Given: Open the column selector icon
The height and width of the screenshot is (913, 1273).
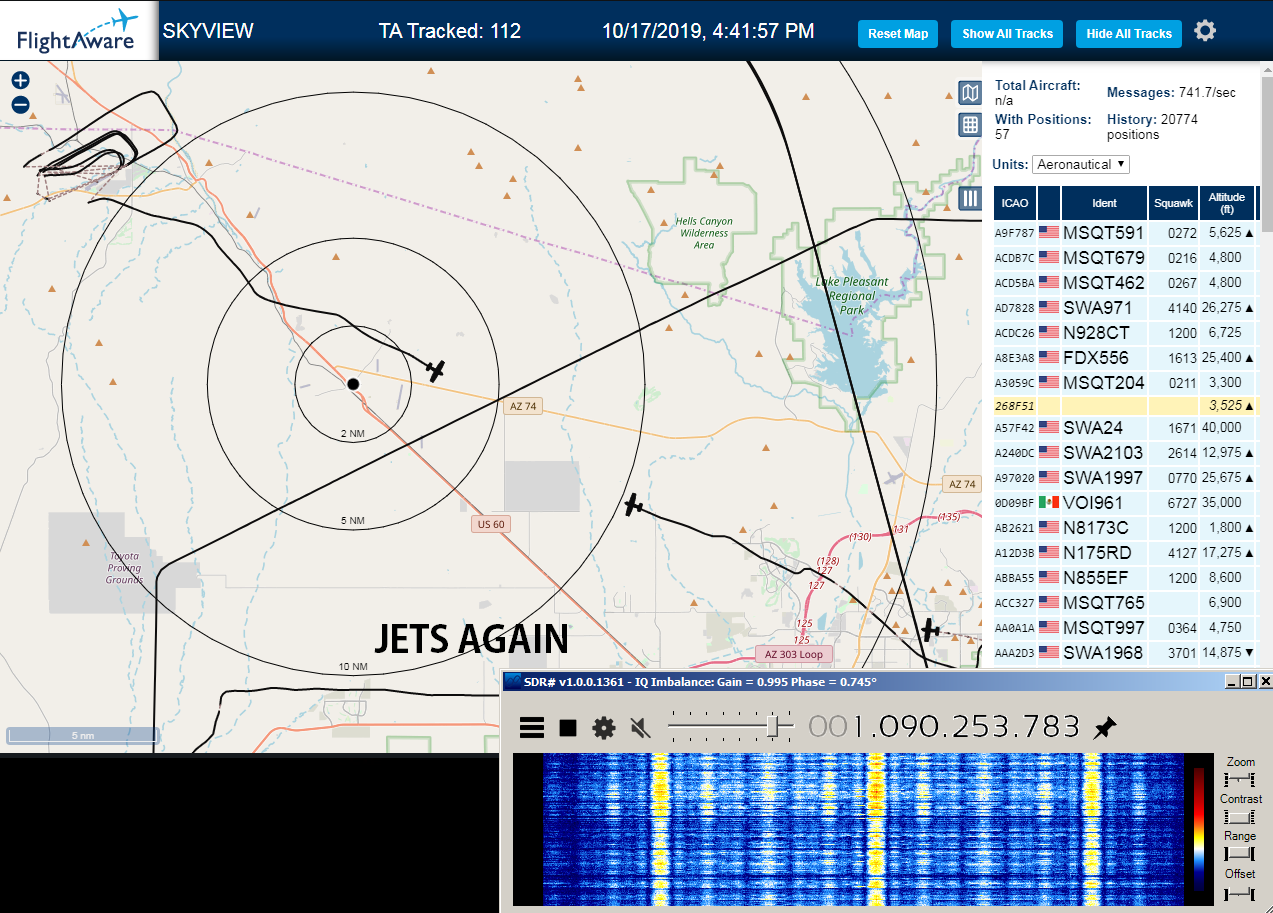Looking at the screenshot, I should [969, 198].
